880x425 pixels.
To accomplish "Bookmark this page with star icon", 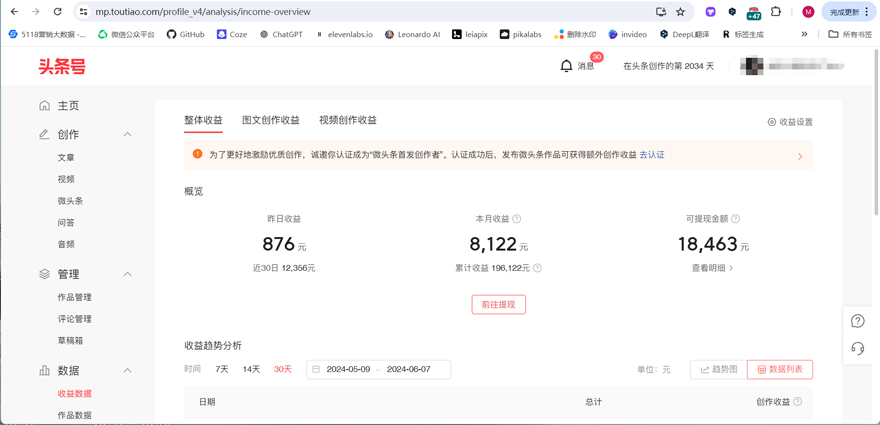I will (681, 12).
